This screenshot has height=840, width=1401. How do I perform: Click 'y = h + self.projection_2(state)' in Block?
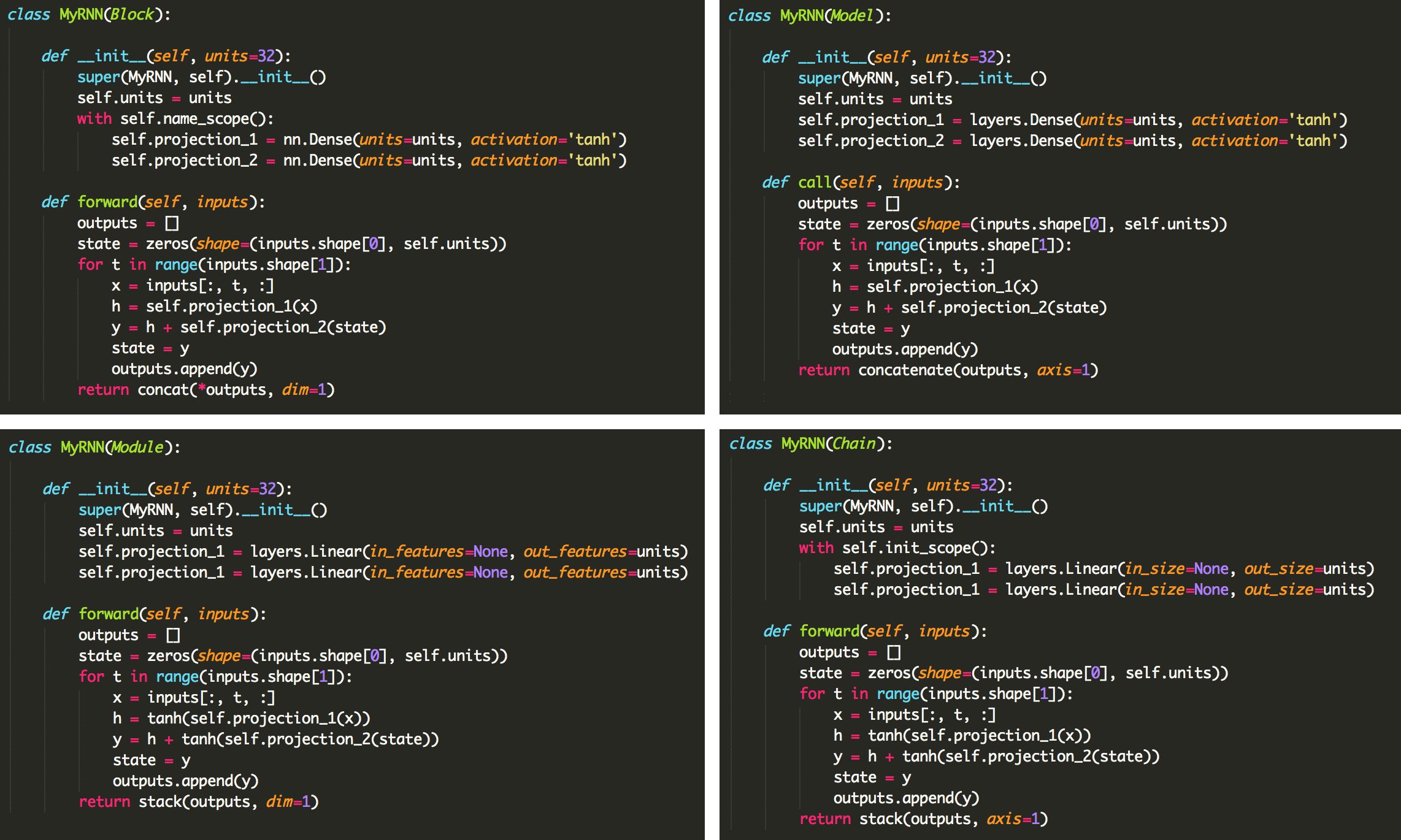[x=249, y=327]
